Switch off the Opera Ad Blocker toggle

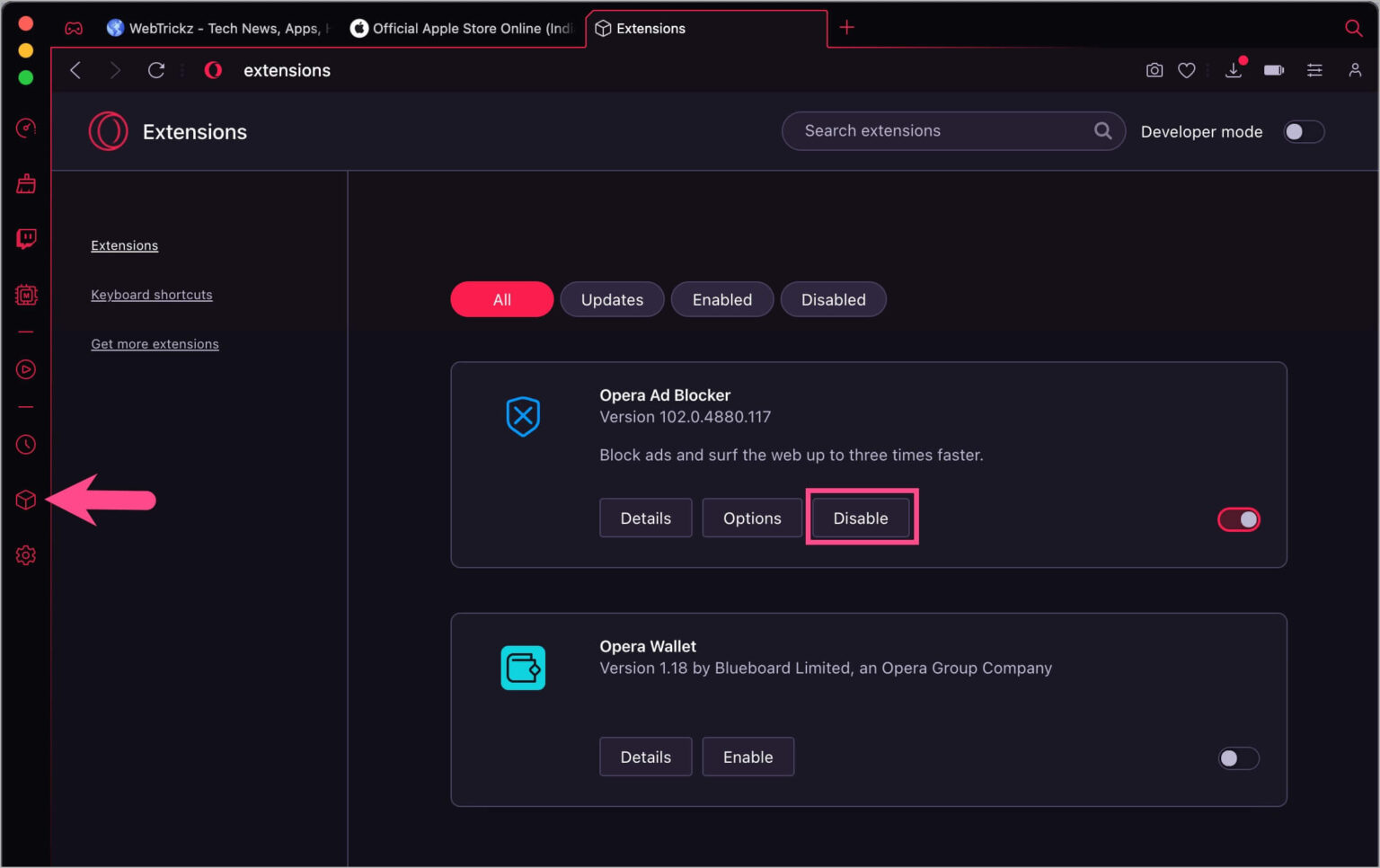pyautogui.click(x=1239, y=519)
